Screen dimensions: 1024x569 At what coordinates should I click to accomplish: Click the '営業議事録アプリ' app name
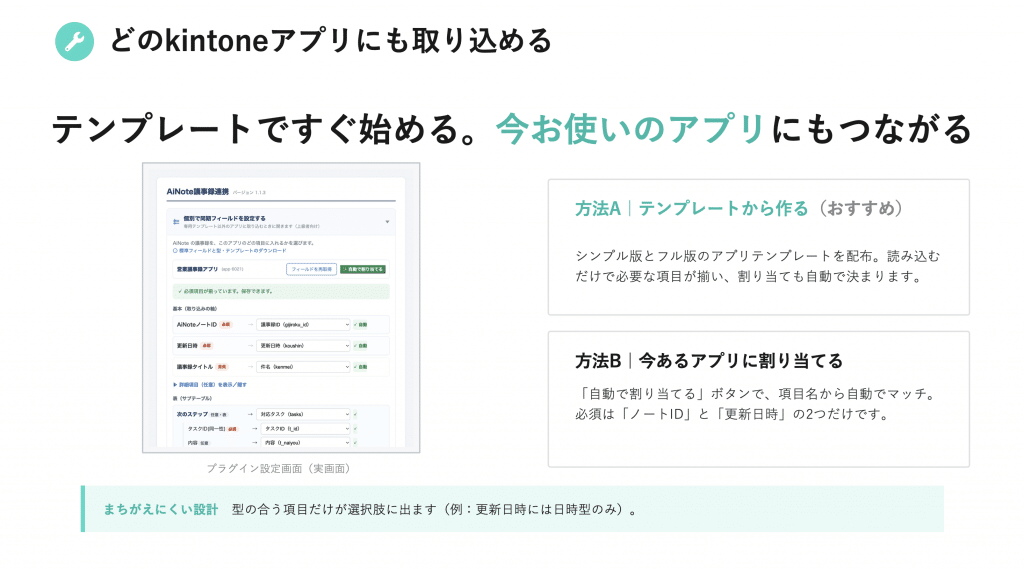pos(197,269)
